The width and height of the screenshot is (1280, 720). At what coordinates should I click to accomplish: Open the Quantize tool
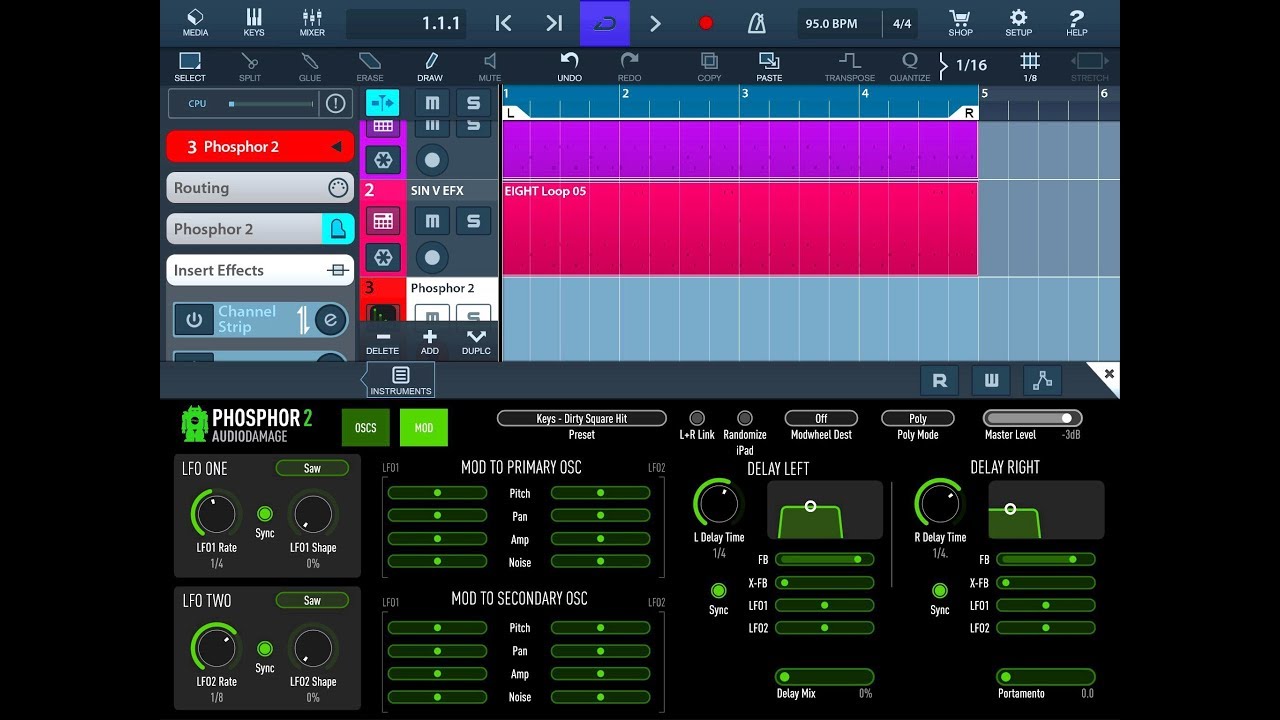coord(909,67)
